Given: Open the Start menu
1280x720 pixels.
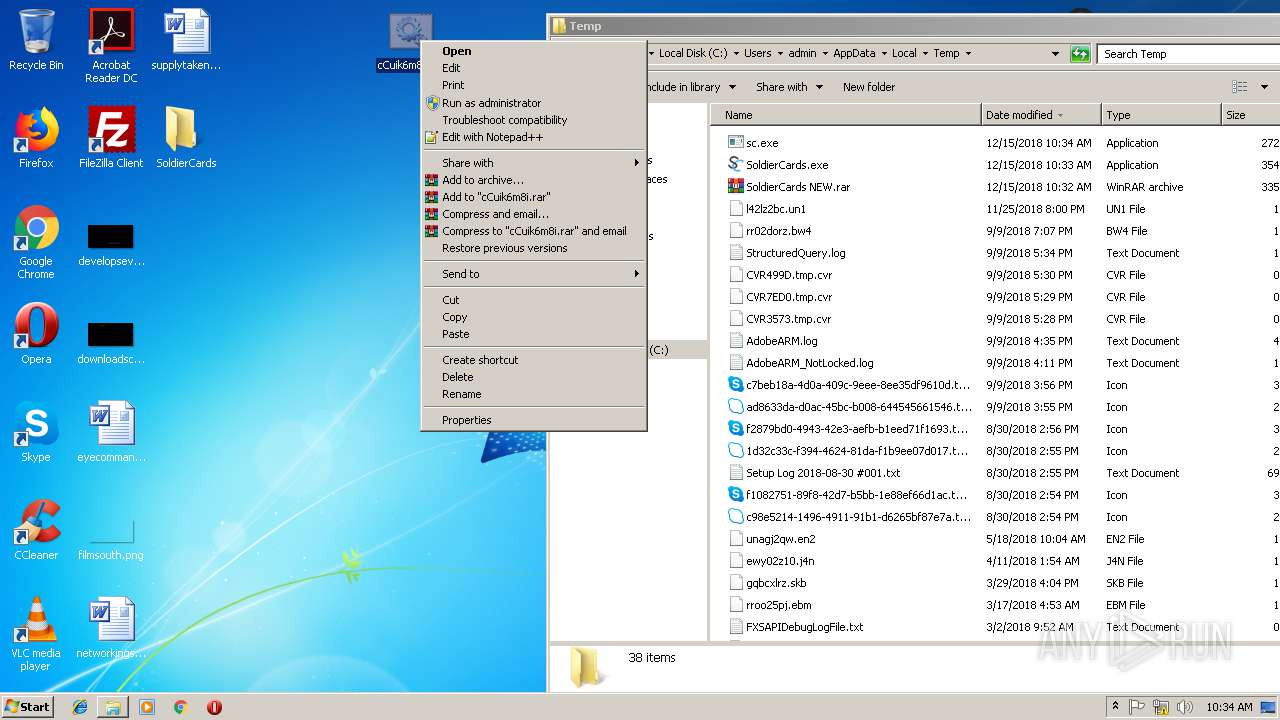Looking at the screenshot, I should (x=27, y=707).
